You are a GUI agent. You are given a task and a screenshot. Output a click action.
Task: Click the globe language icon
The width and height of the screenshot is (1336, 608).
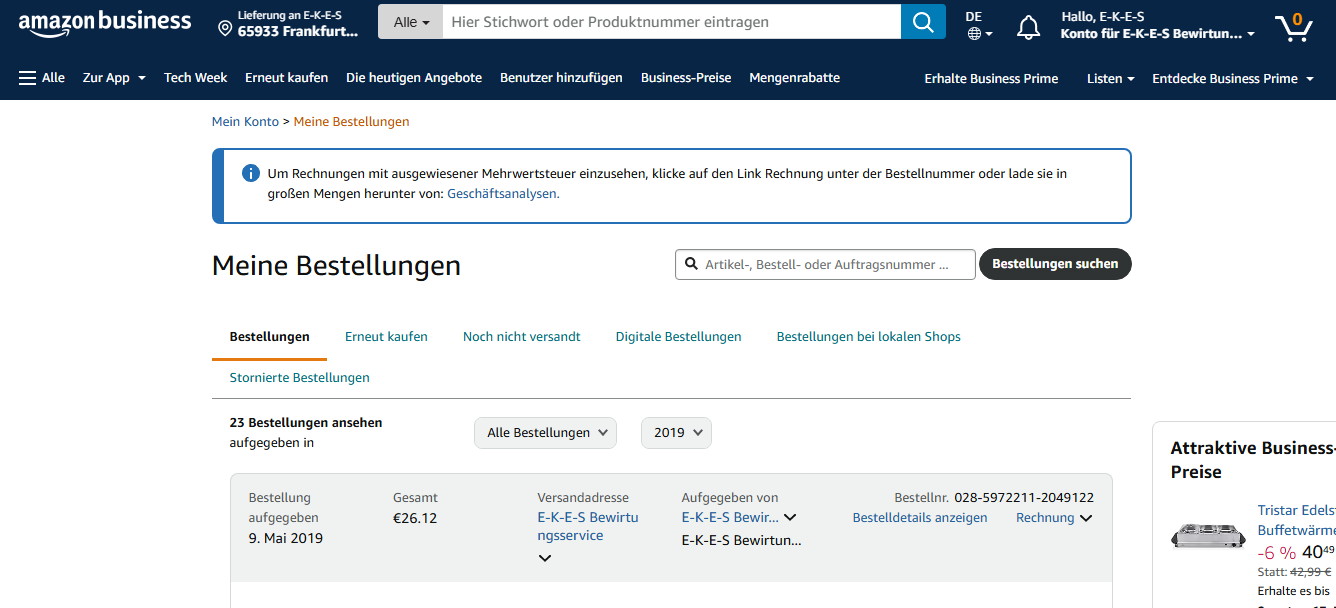(974, 34)
